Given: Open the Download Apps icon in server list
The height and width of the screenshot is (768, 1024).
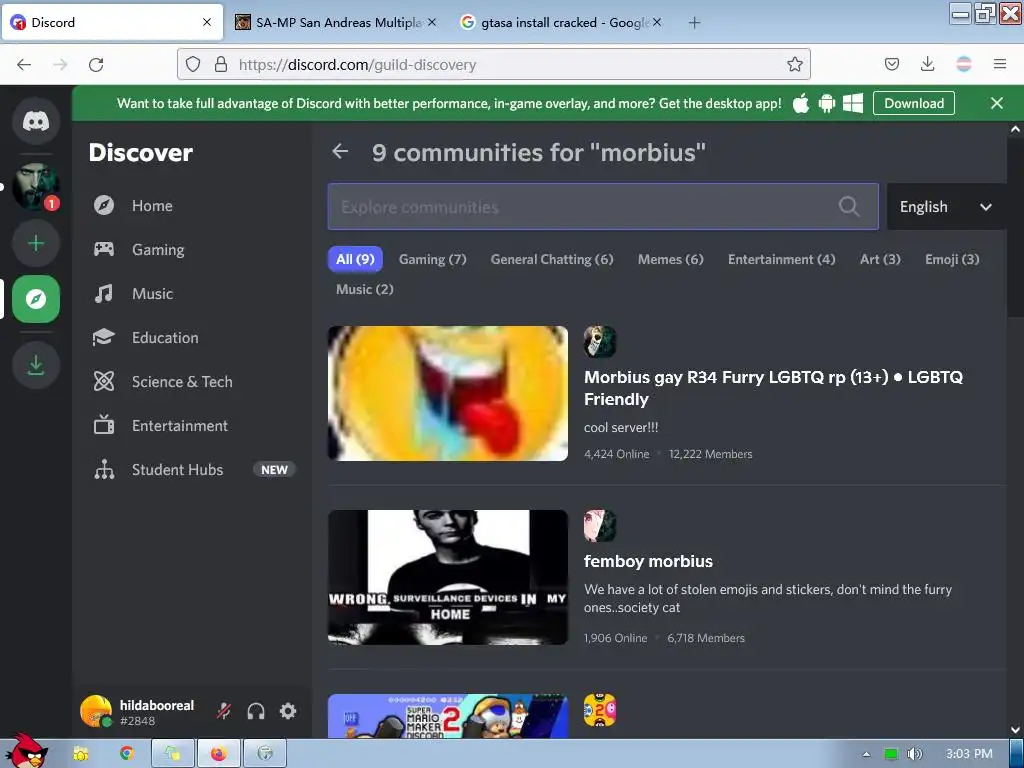Looking at the screenshot, I should point(36,365).
